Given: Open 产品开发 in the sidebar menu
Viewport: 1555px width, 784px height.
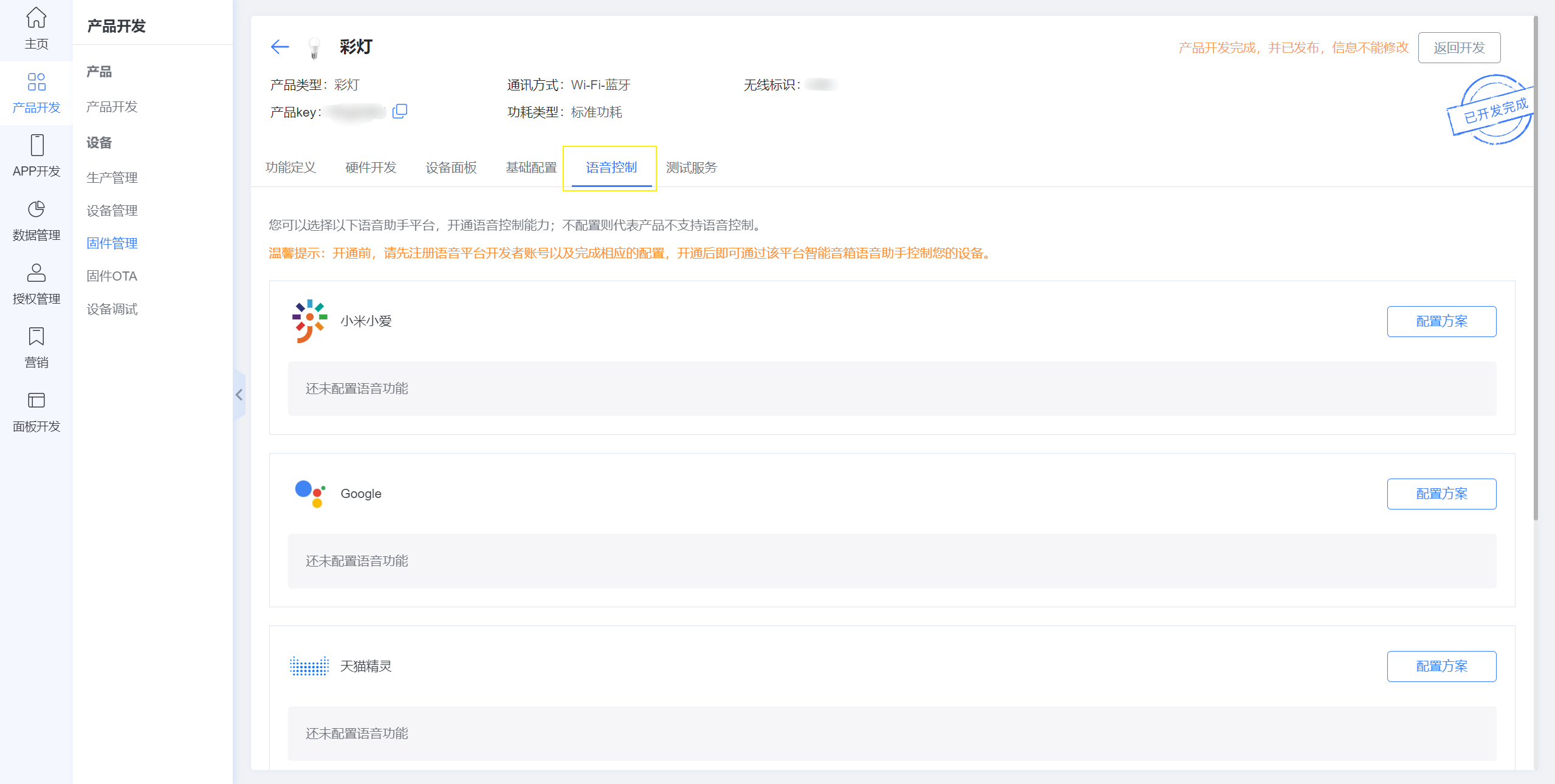Looking at the screenshot, I should [x=112, y=107].
